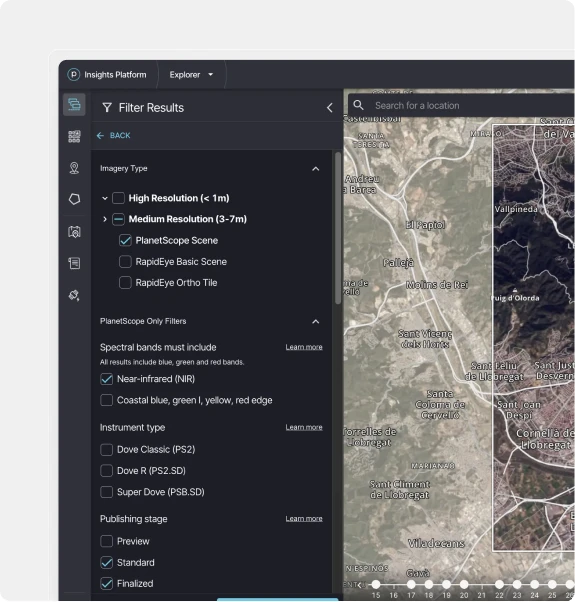Select timeline marker for day 19
575x602 pixels.
[446, 584]
